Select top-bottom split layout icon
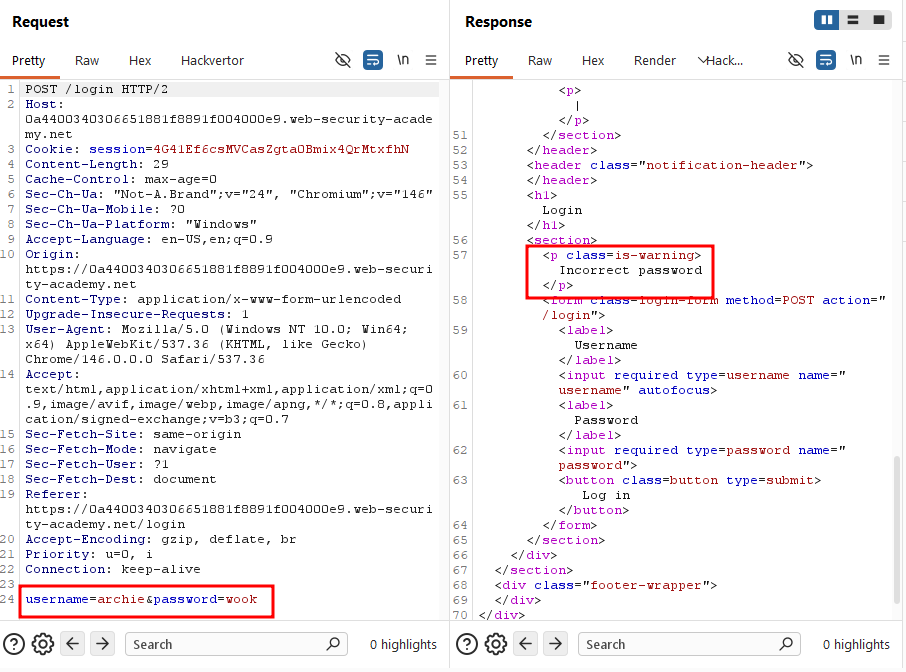 click(853, 20)
